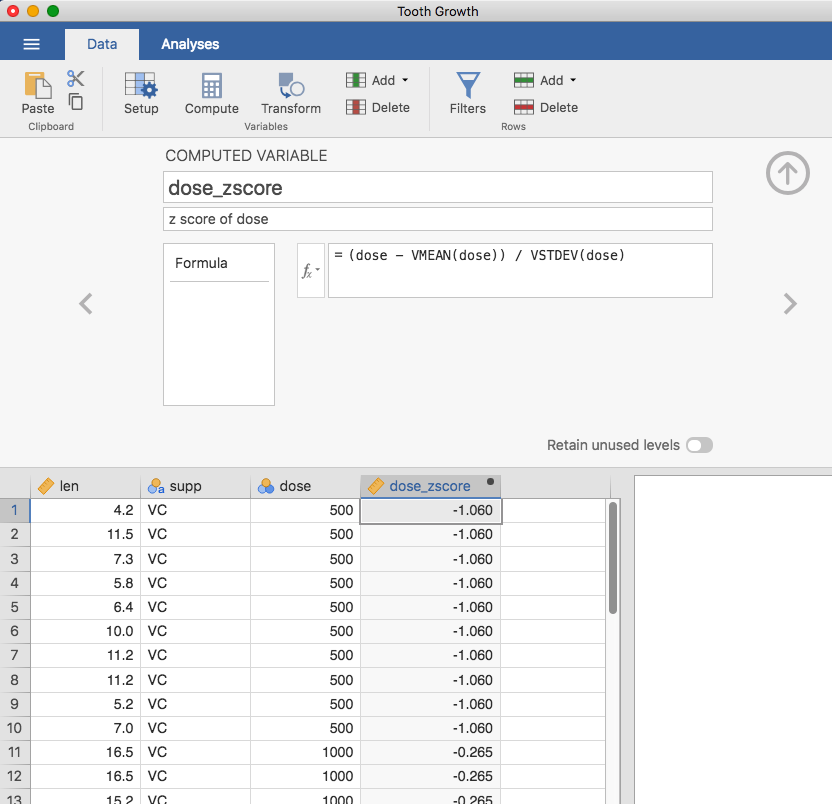Select row number 1

pos(14,510)
